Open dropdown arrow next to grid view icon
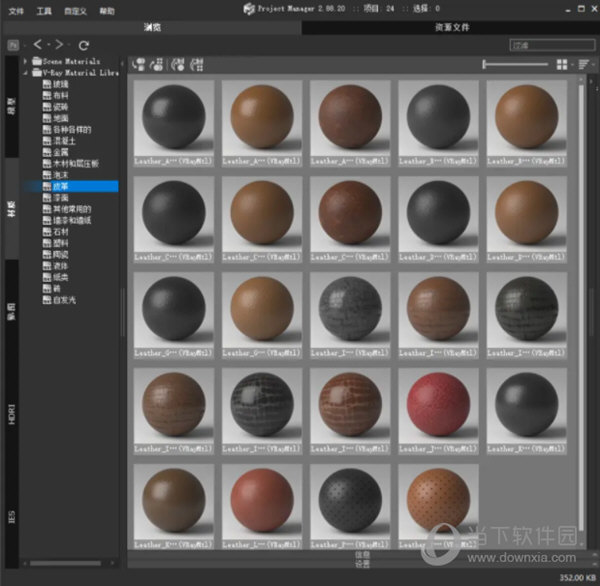The height and width of the screenshot is (586, 600). [572, 65]
